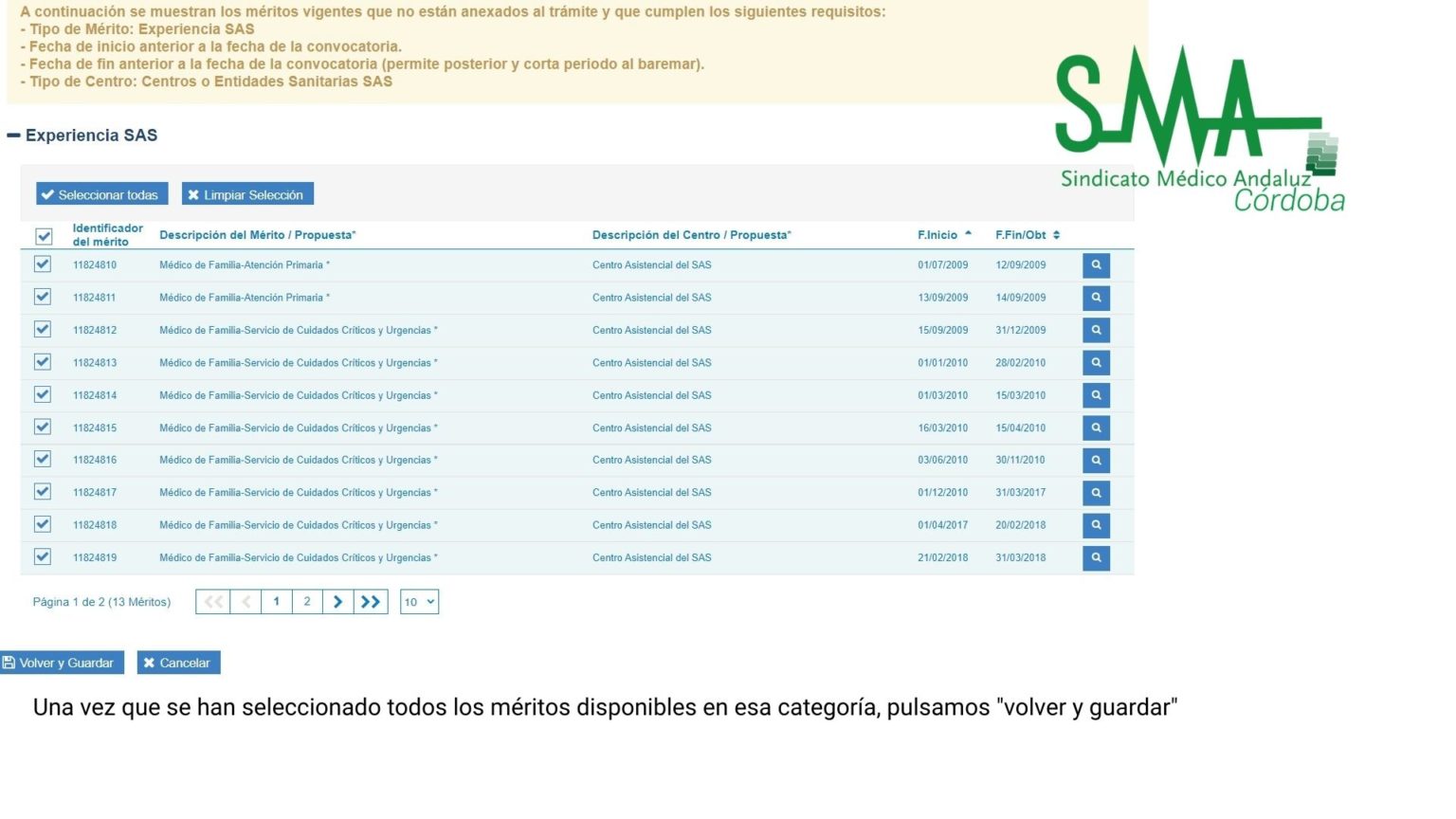Sort by F.Inicio using the ascending arrow

(x=968, y=233)
